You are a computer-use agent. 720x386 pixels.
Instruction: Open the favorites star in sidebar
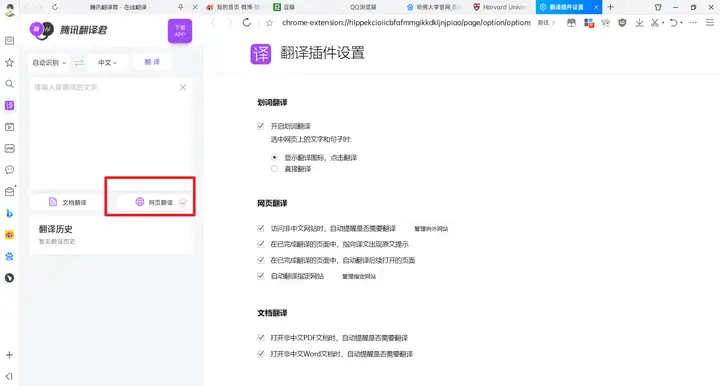9,62
